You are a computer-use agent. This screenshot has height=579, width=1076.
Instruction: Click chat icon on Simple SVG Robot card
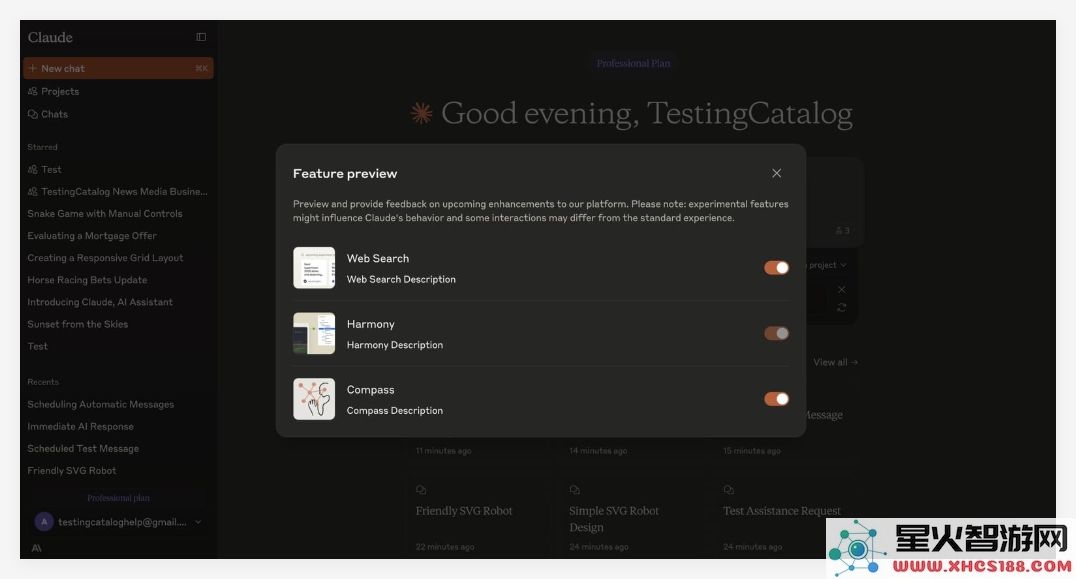(574, 490)
